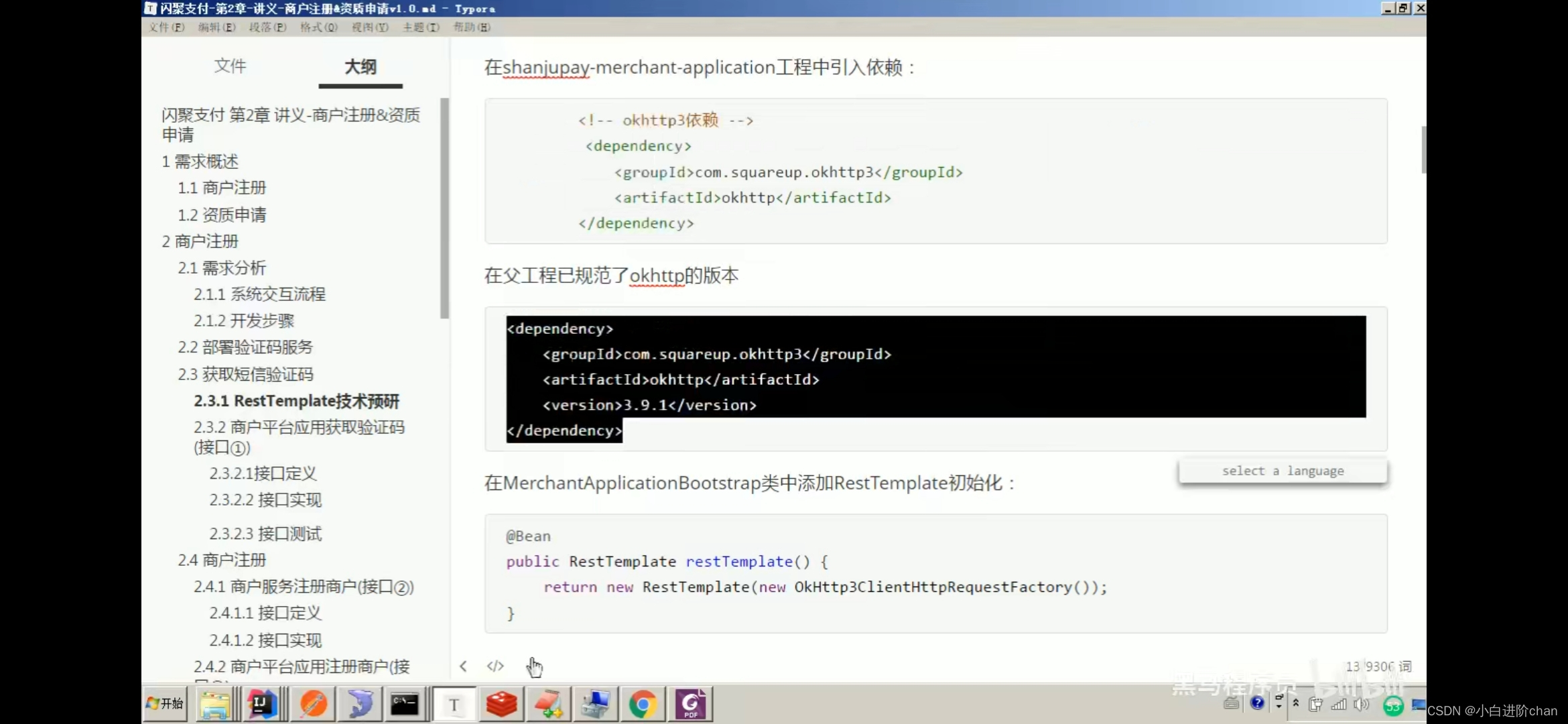Image resolution: width=1568 pixels, height=724 pixels.
Task: Go to outline item 1 需求概述
Action: [x=200, y=162]
